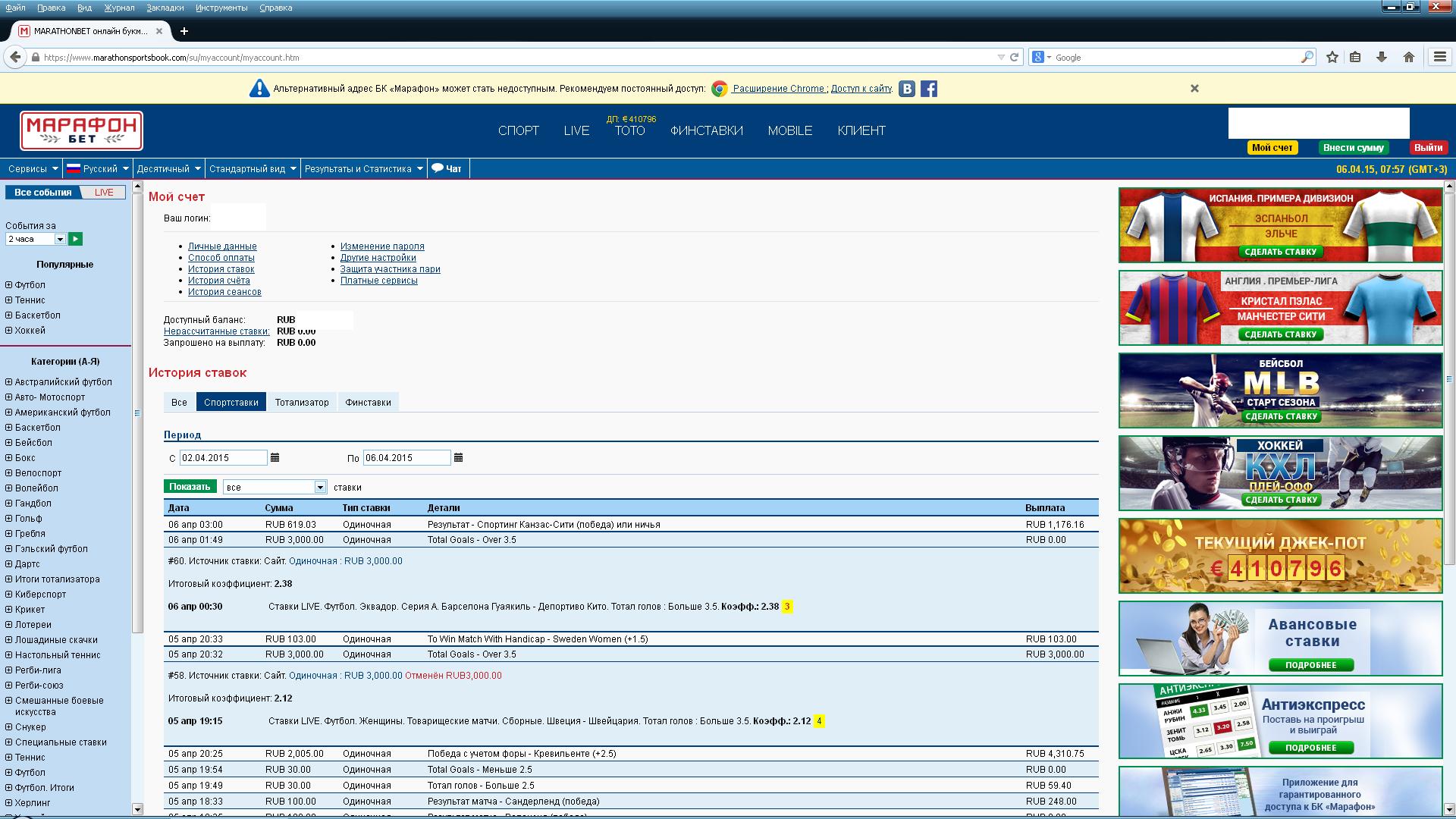Open Google search engine selector icon

click(x=1040, y=57)
